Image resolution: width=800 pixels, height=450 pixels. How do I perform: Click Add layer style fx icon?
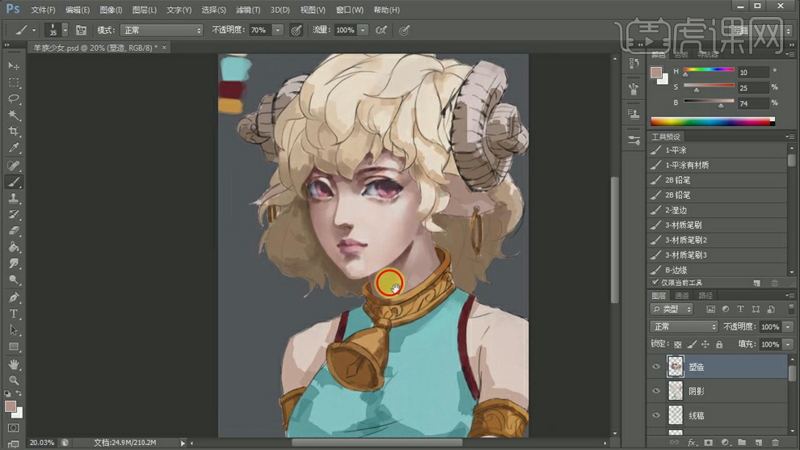(x=692, y=442)
